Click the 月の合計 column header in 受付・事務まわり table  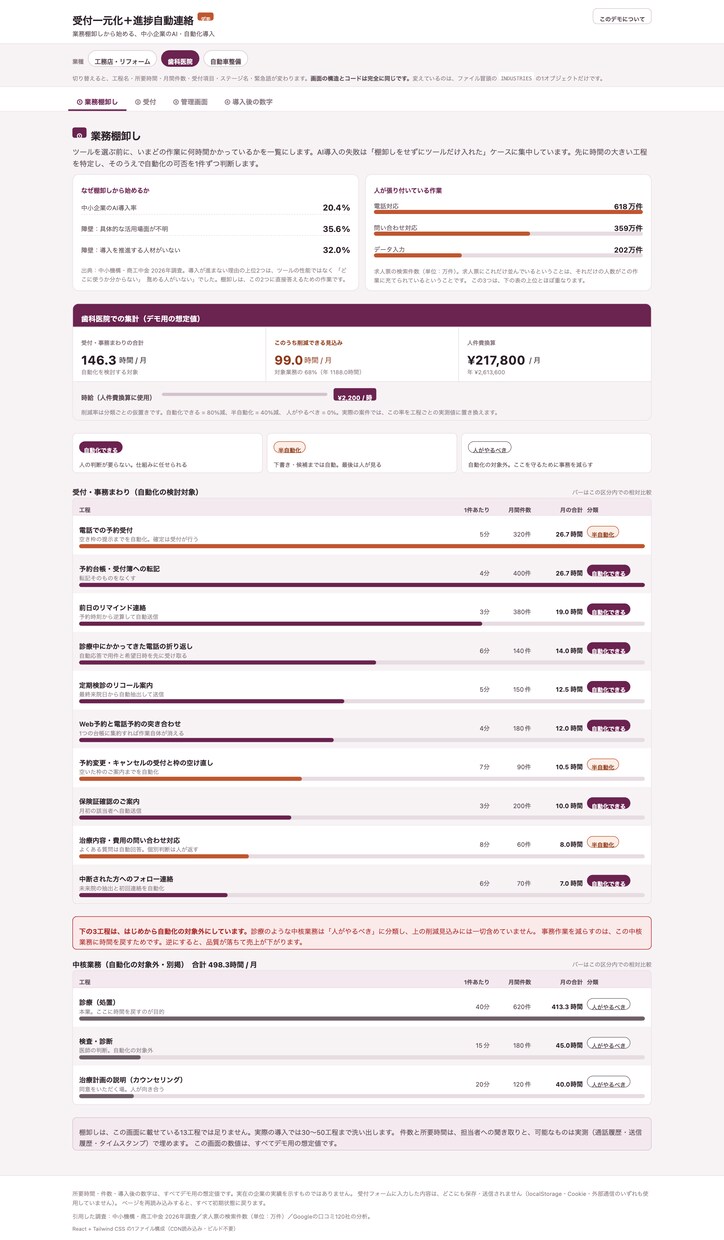click(571, 509)
